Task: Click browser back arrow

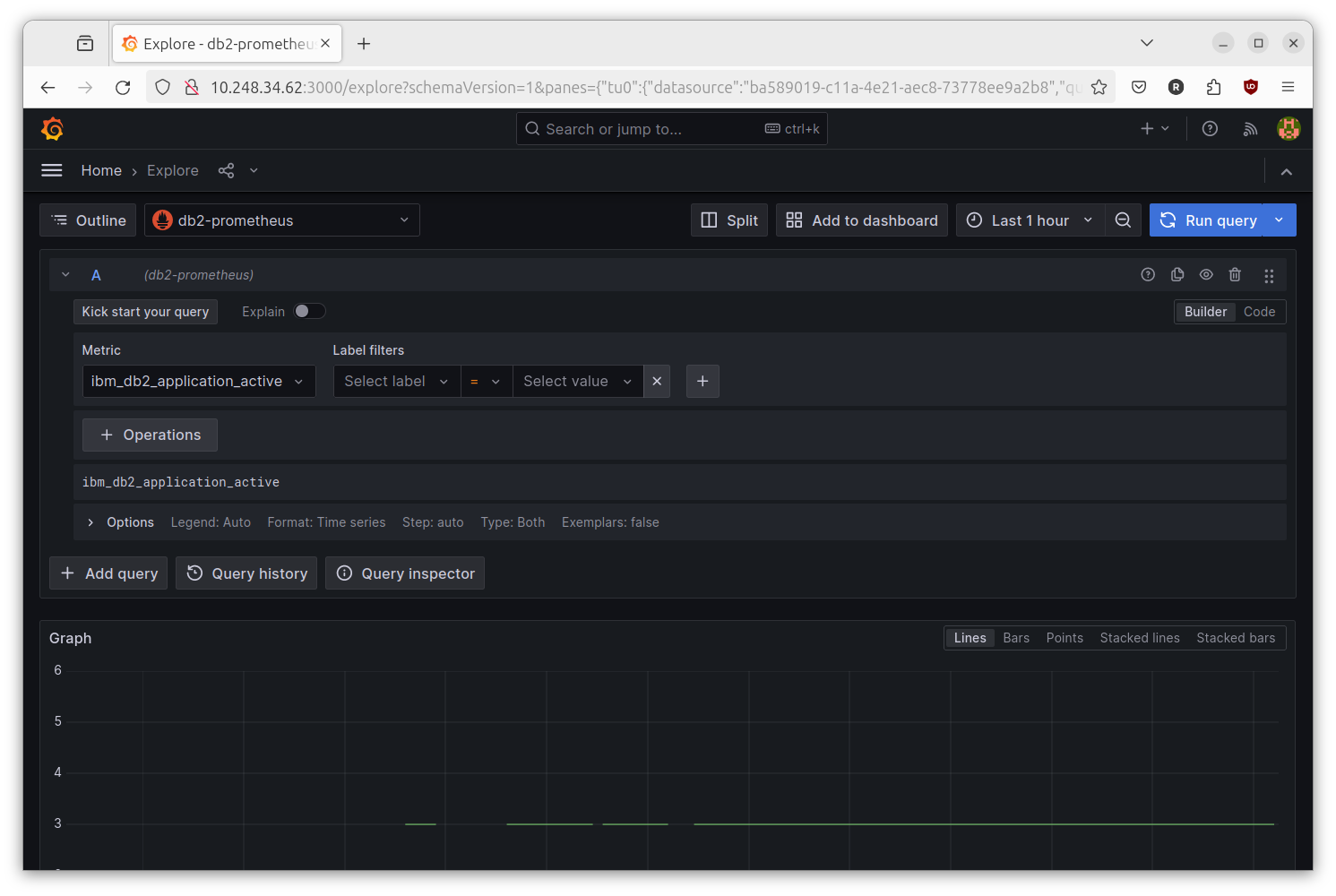Action: click(x=48, y=87)
